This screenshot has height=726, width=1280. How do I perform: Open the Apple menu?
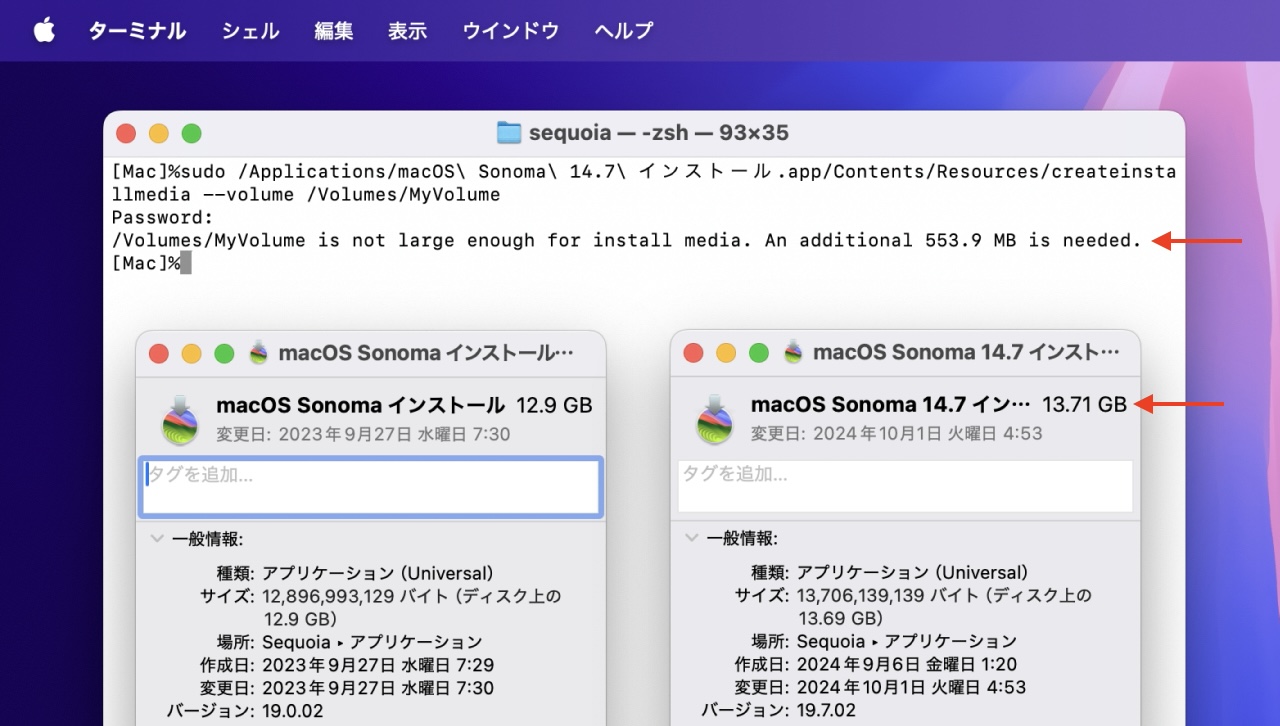pyautogui.click(x=44, y=31)
